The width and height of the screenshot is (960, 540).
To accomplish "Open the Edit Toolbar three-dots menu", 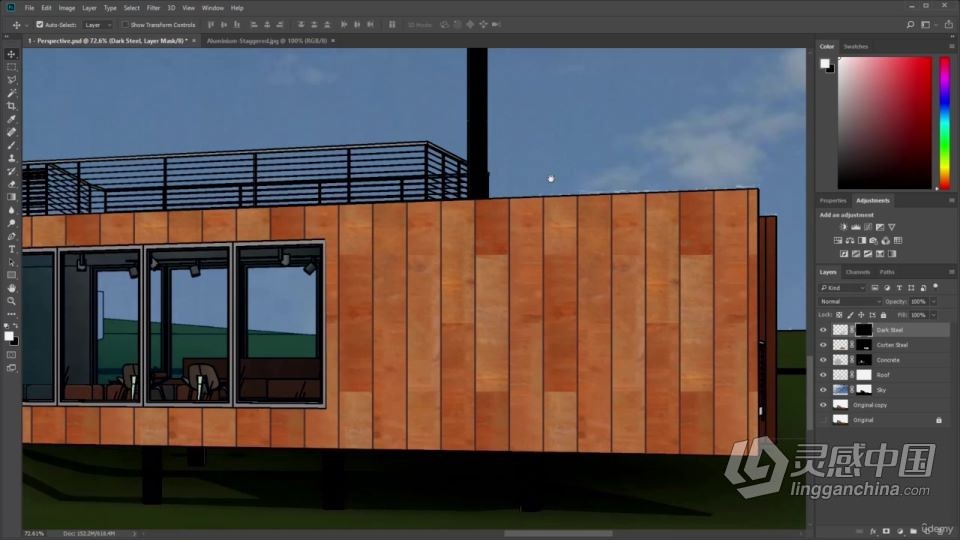I will (x=11, y=314).
